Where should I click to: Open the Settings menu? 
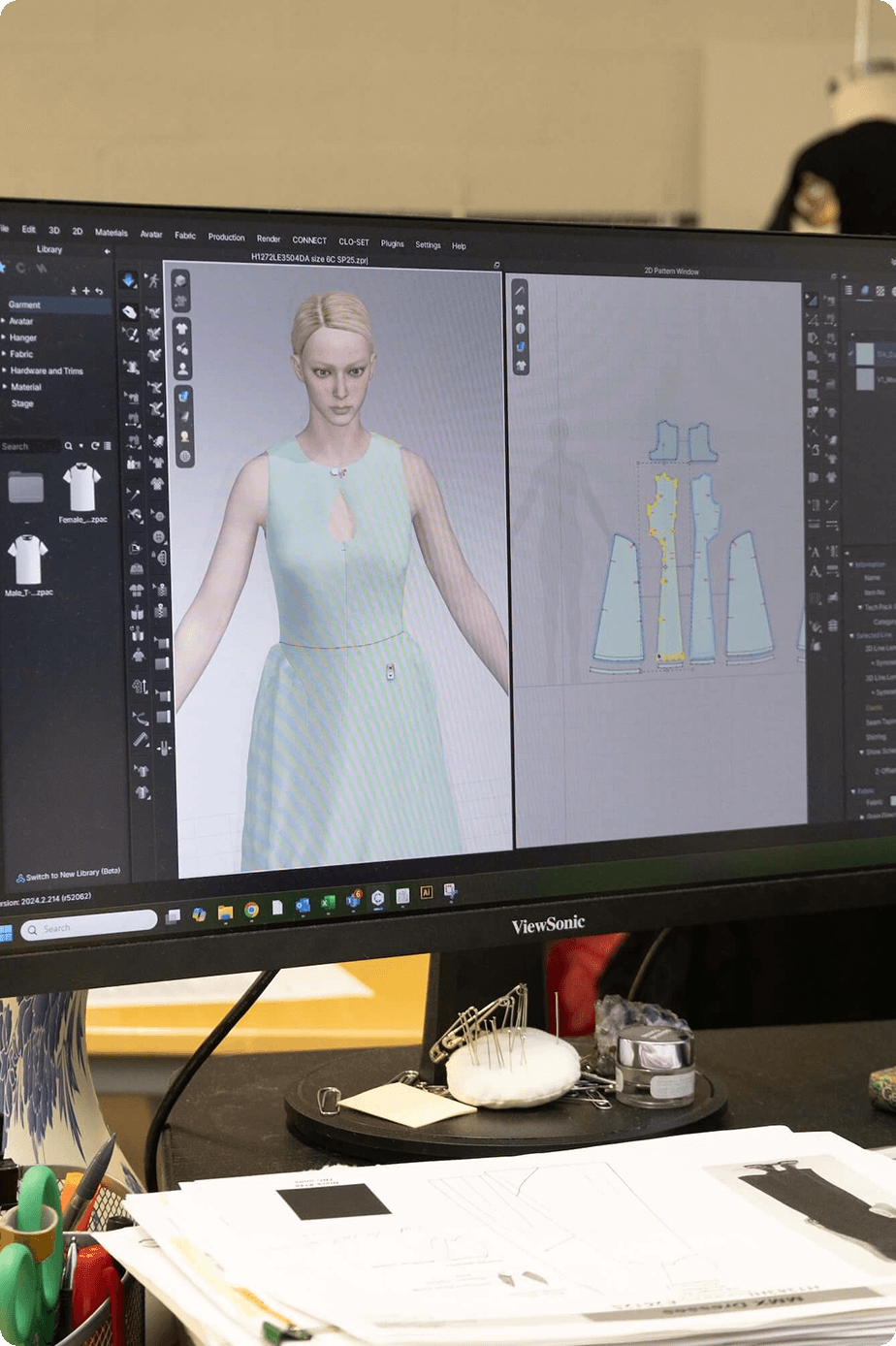click(x=428, y=244)
